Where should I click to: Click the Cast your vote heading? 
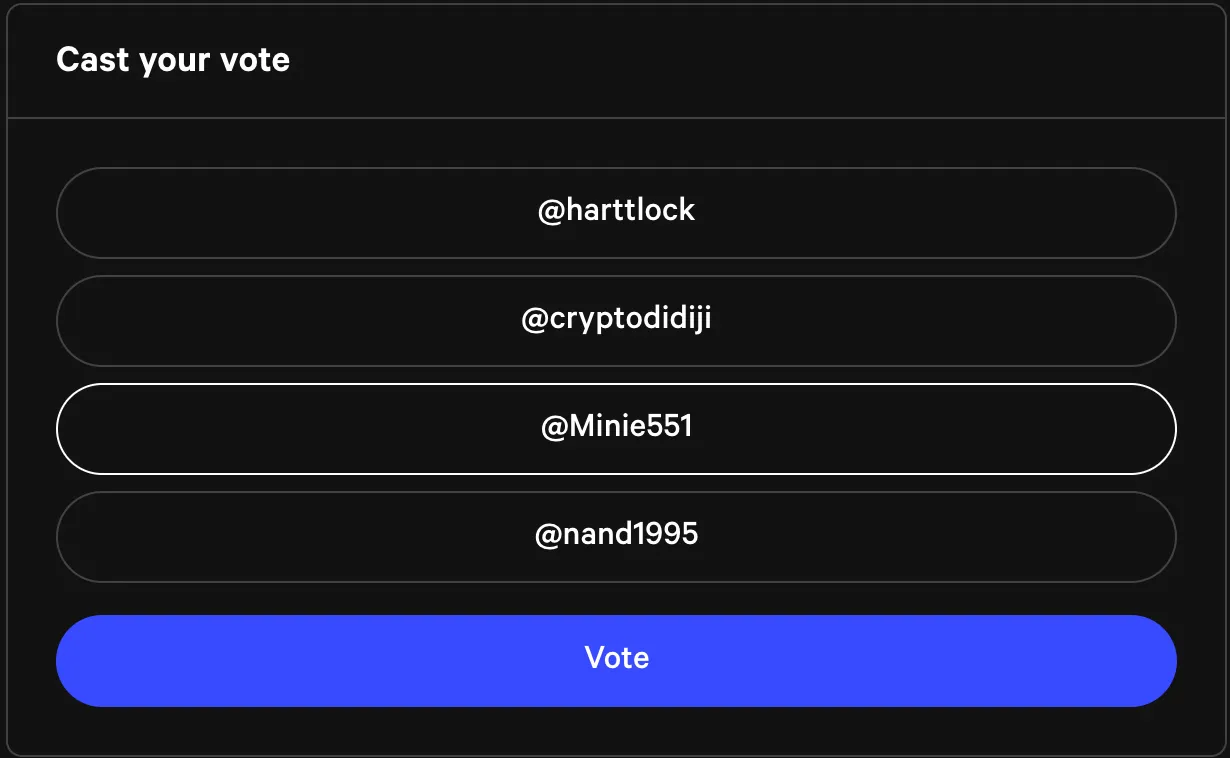(172, 60)
